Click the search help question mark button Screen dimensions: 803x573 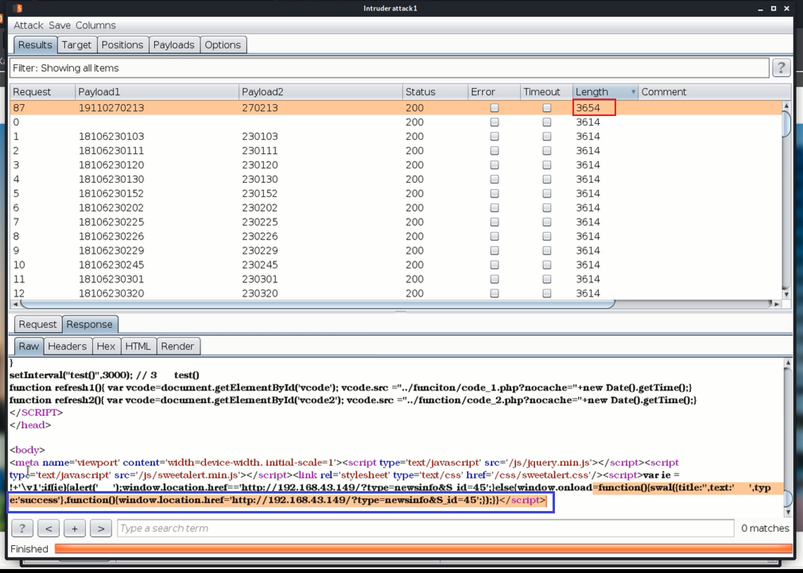coord(22,528)
